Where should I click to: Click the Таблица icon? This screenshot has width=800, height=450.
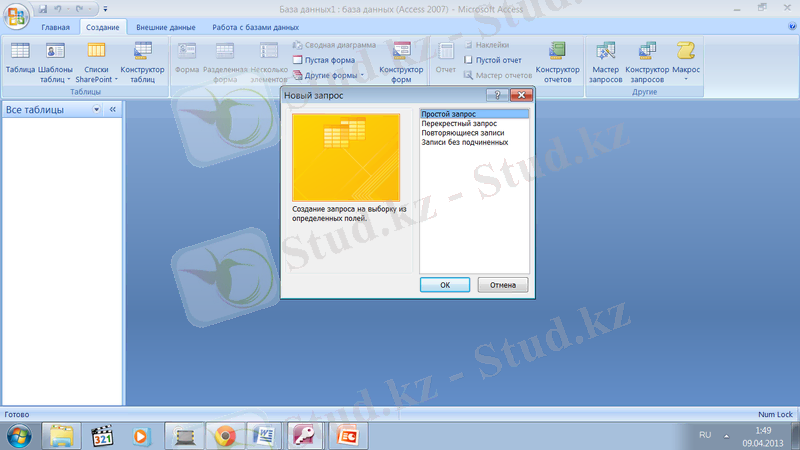20,58
